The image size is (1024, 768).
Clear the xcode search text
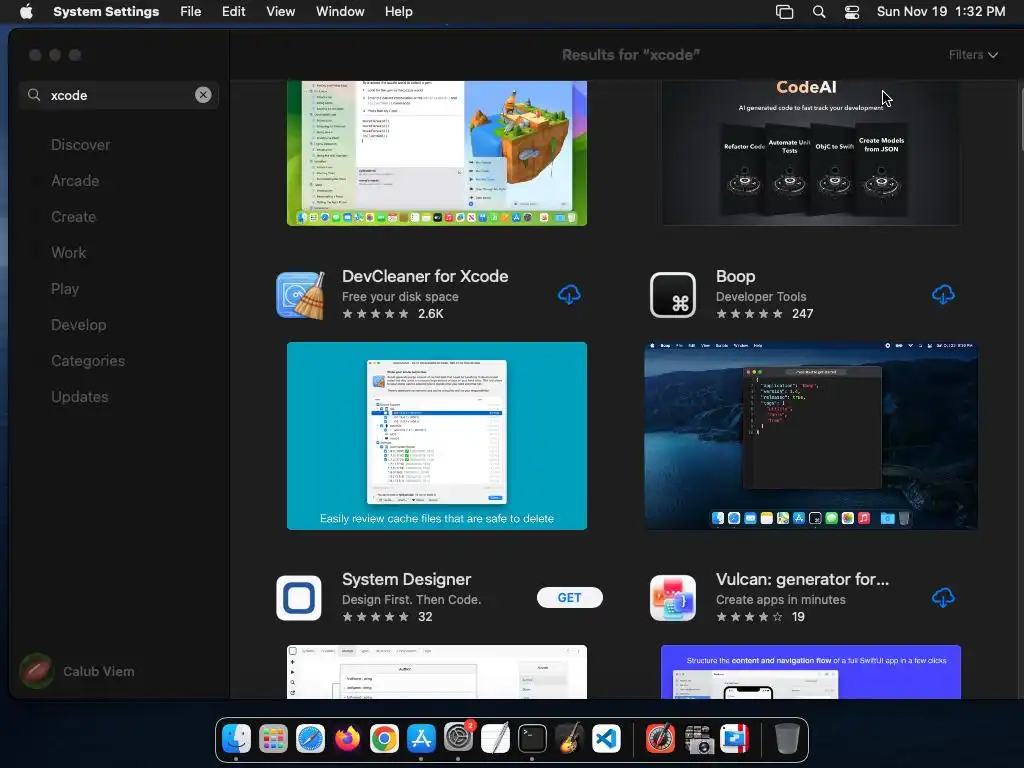pos(203,95)
